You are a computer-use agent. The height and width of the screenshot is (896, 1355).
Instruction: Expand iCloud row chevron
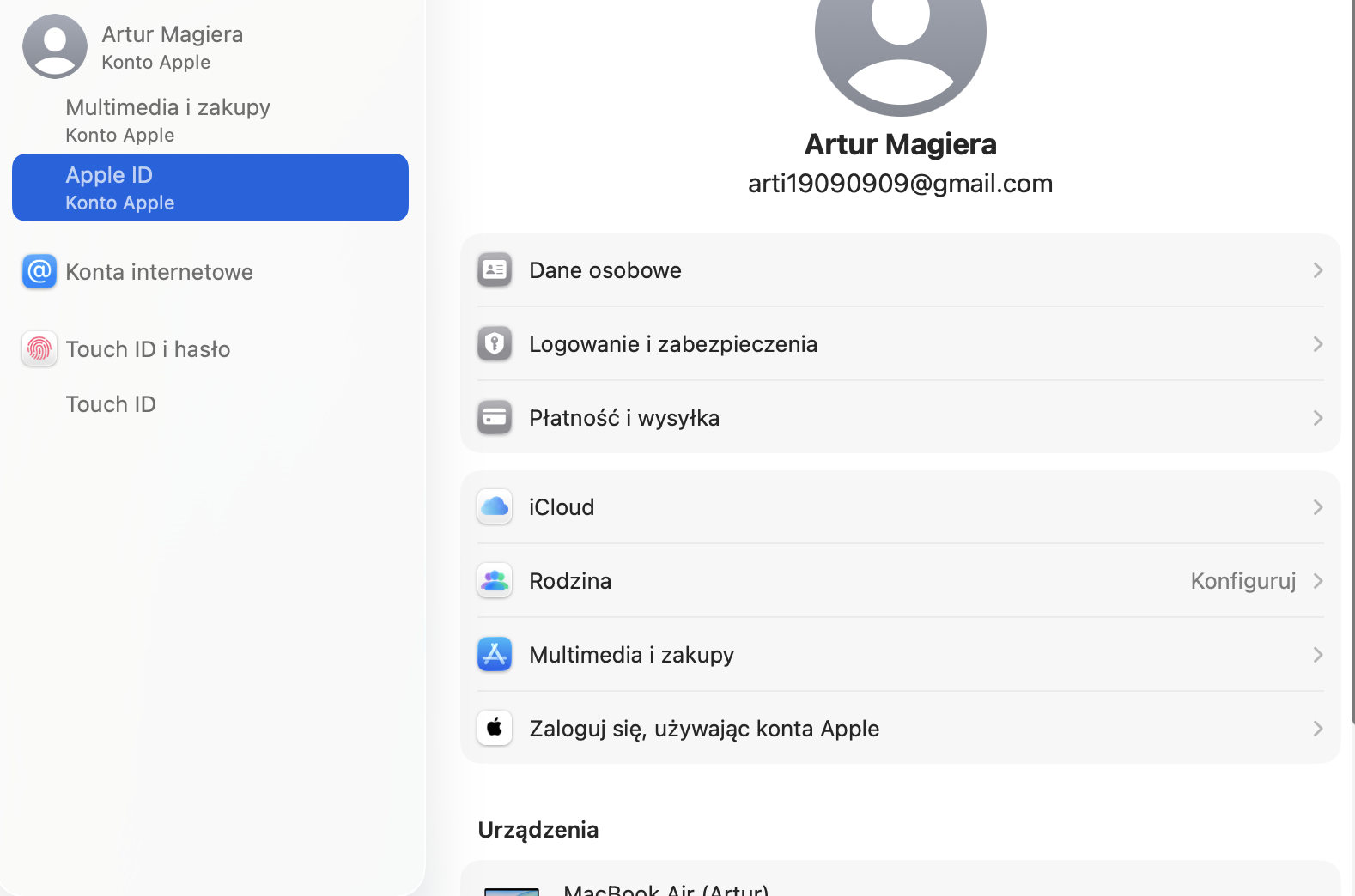tap(1317, 507)
